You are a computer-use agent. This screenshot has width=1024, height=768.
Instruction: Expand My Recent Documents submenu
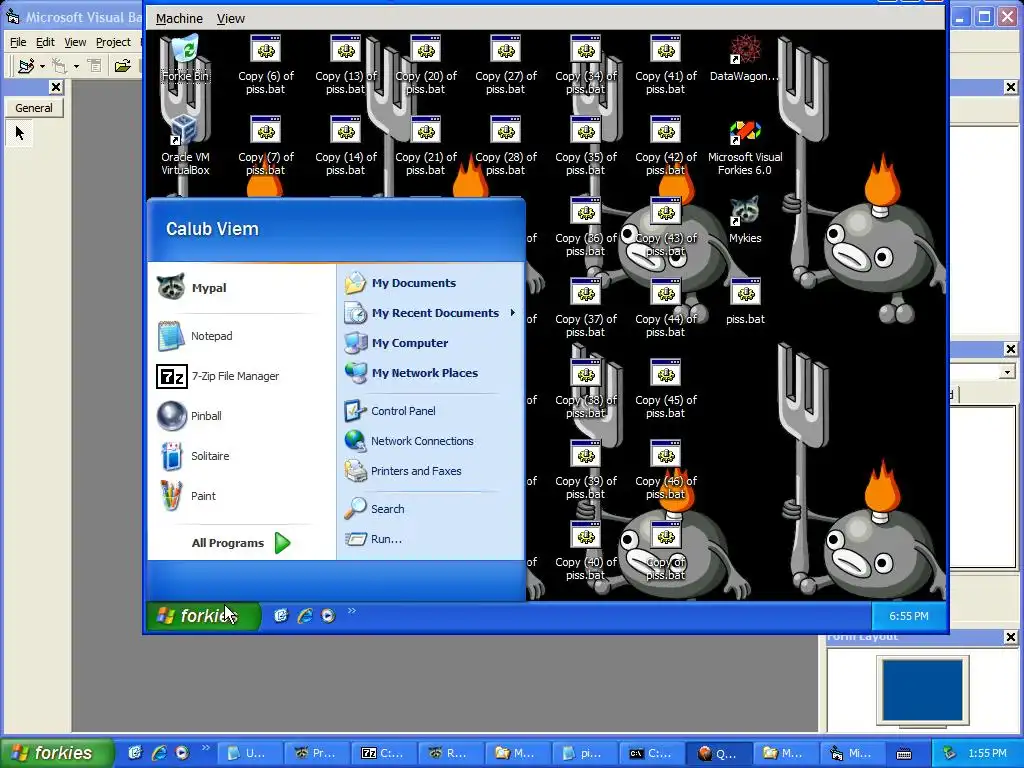(x=431, y=313)
